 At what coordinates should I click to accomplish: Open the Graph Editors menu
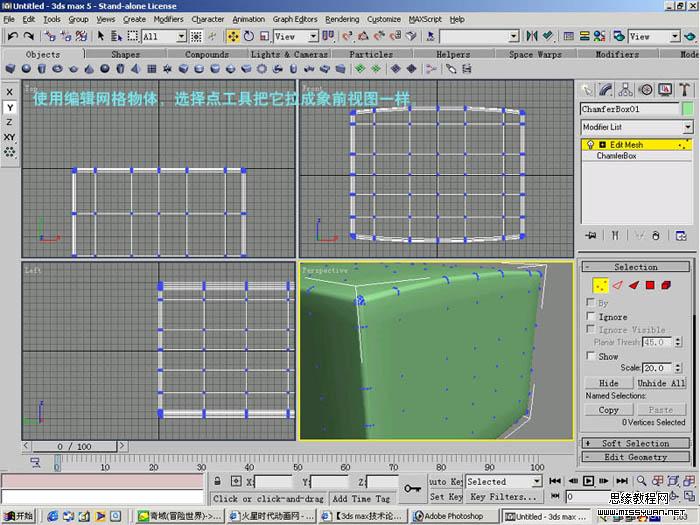point(295,19)
